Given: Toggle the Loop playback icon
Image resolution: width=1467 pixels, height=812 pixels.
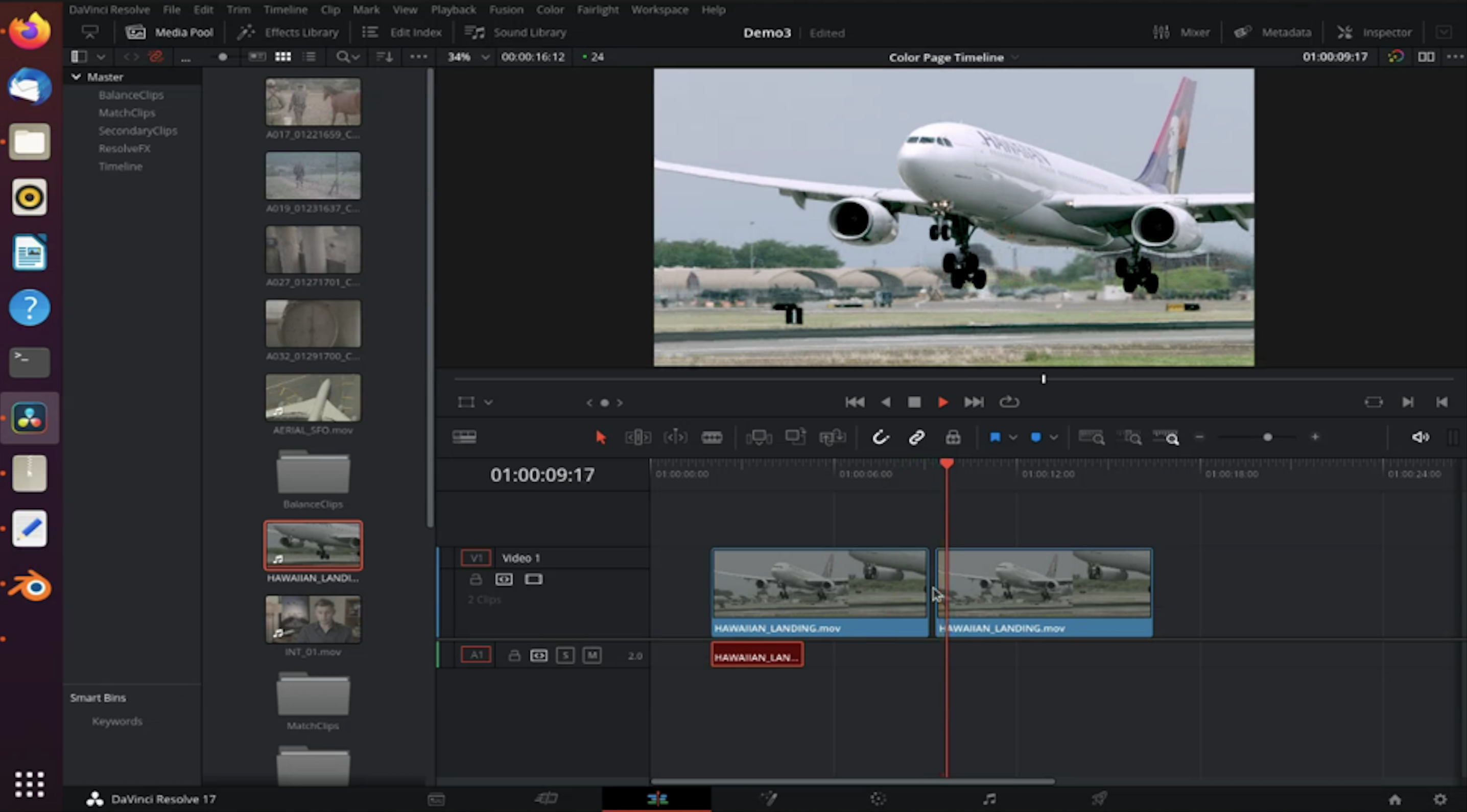Looking at the screenshot, I should pos(1009,402).
